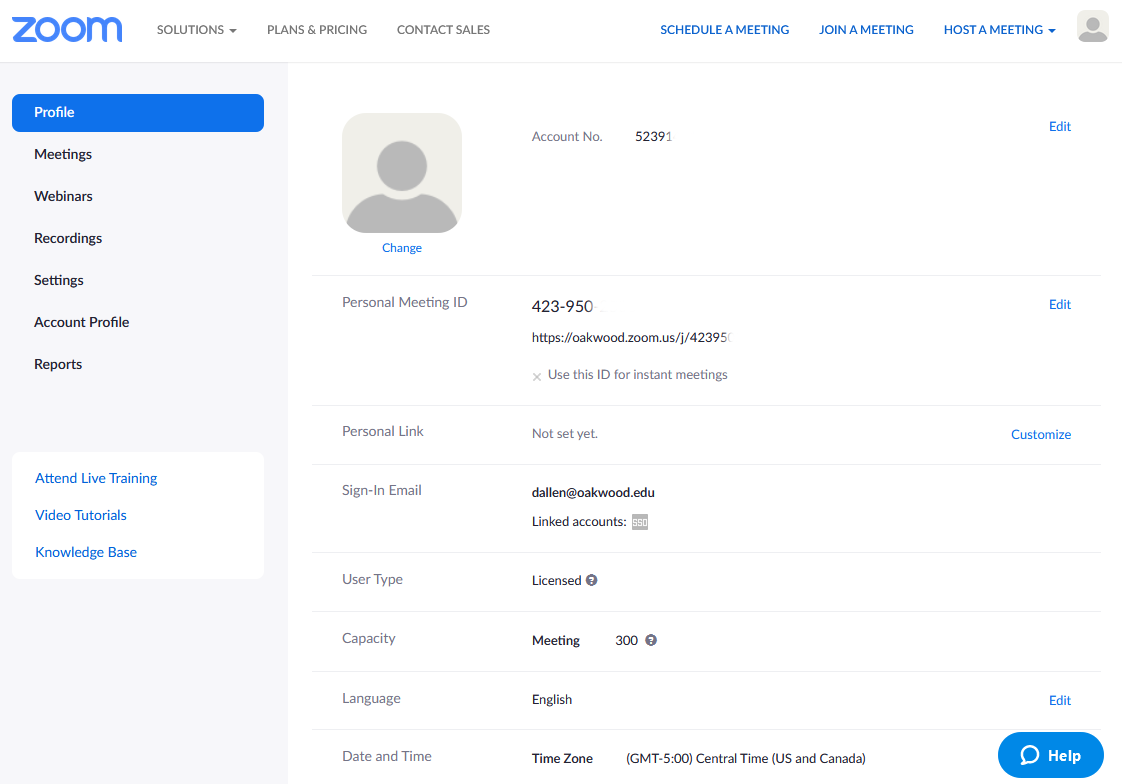
Task: Expand the Host a Meeting dropdown
Action: [1000, 30]
